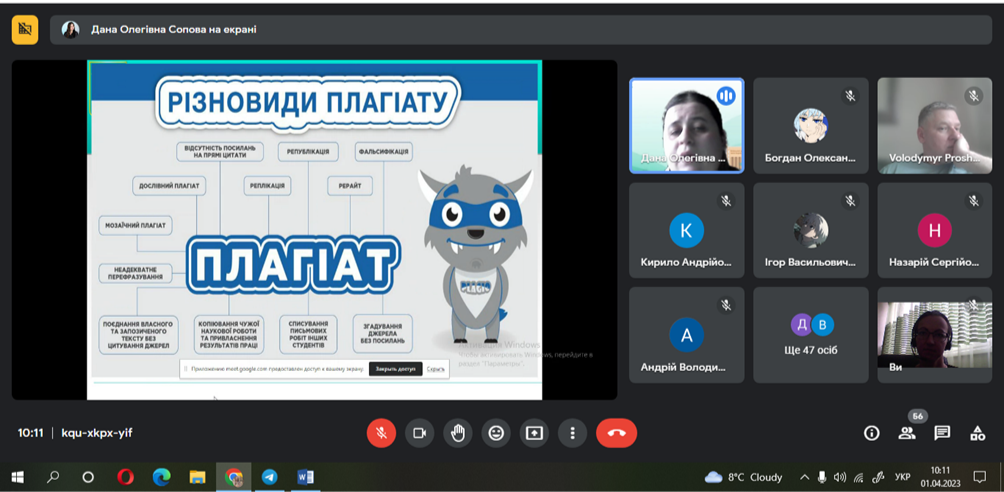Click the speaking indicator on Дана's tile
The width and height of the screenshot is (1004, 492).
[x=725, y=96]
